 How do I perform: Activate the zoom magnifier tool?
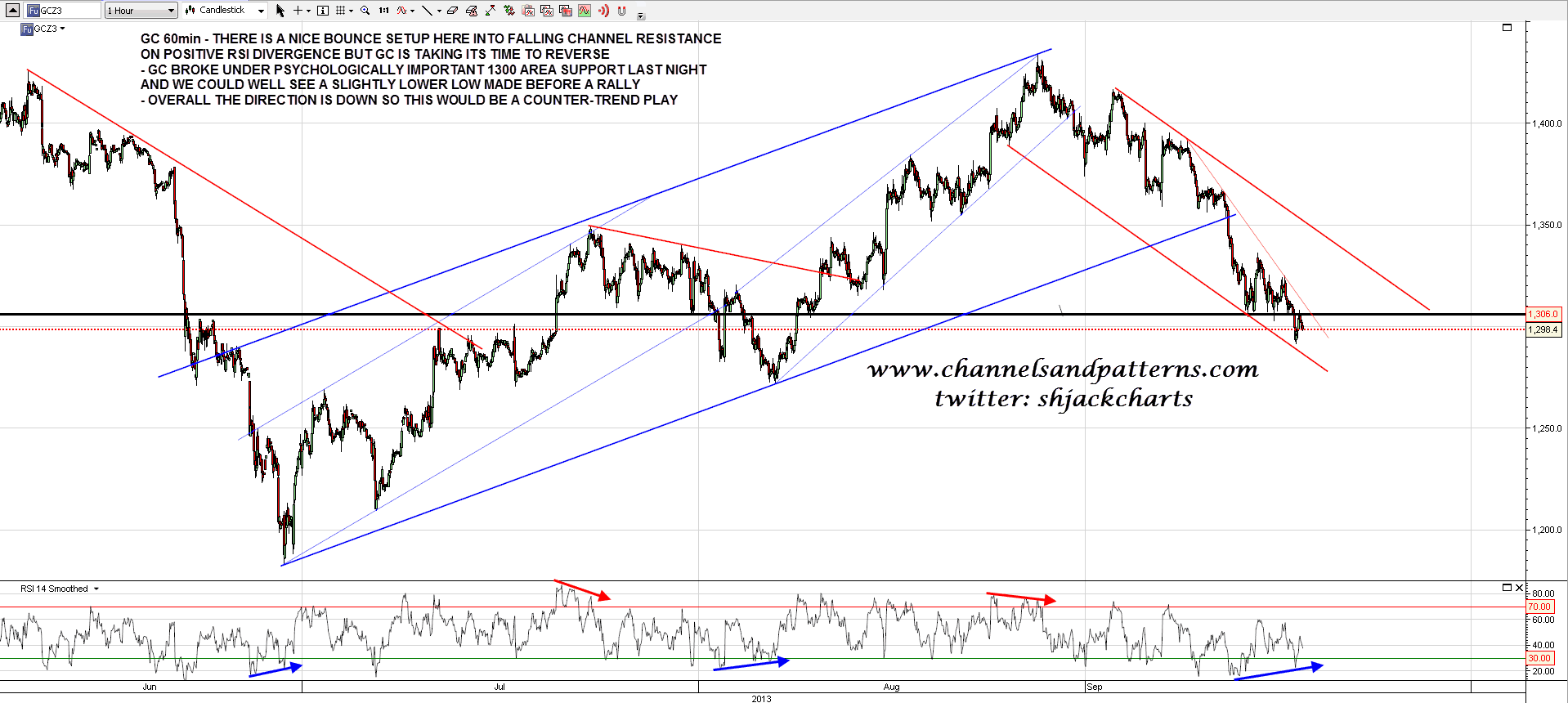point(365,11)
